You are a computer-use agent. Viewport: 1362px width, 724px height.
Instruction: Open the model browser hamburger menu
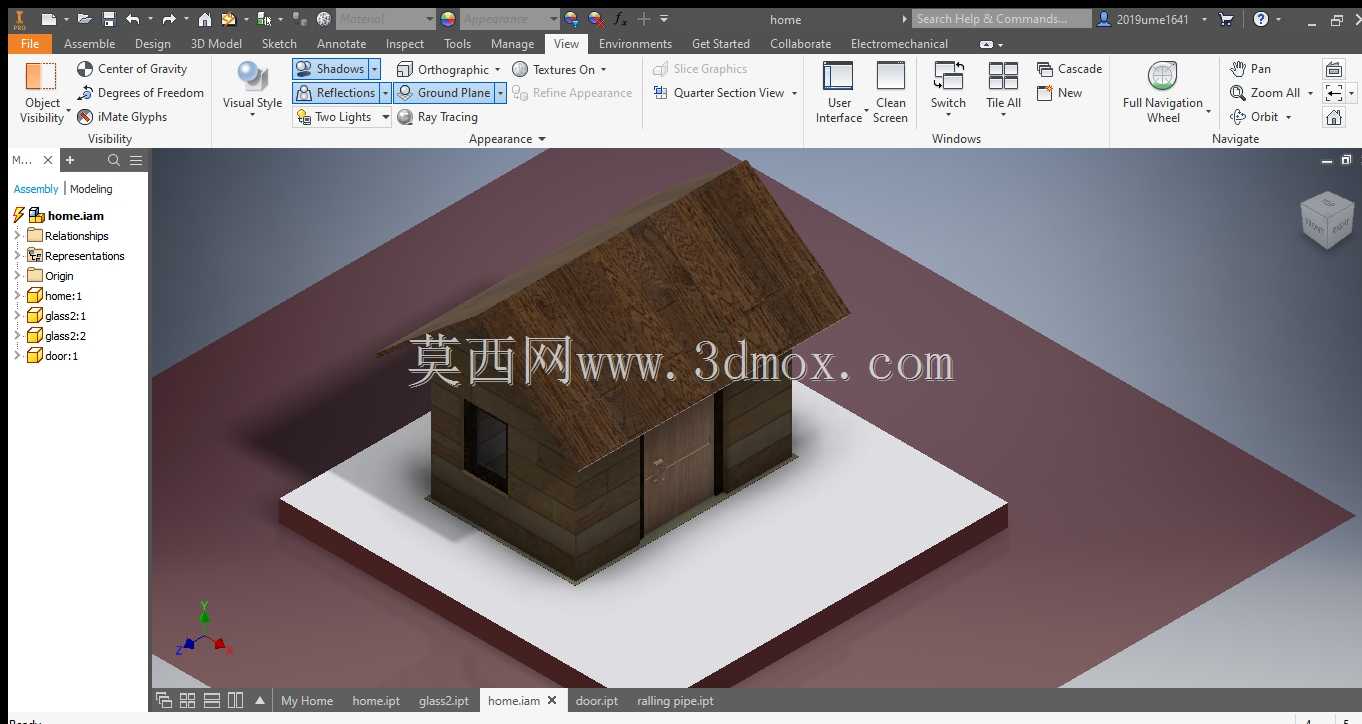click(136, 160)
